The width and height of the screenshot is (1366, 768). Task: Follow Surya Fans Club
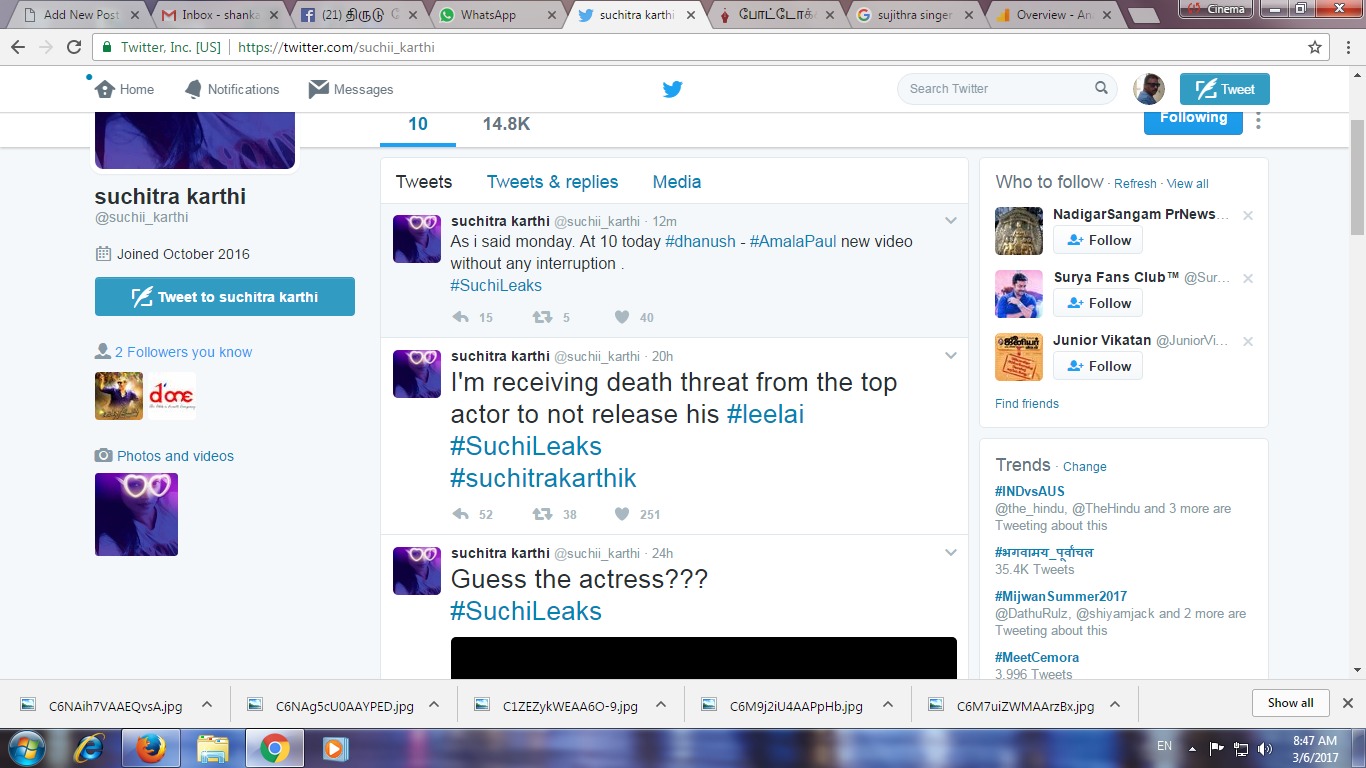(1098, 303)
